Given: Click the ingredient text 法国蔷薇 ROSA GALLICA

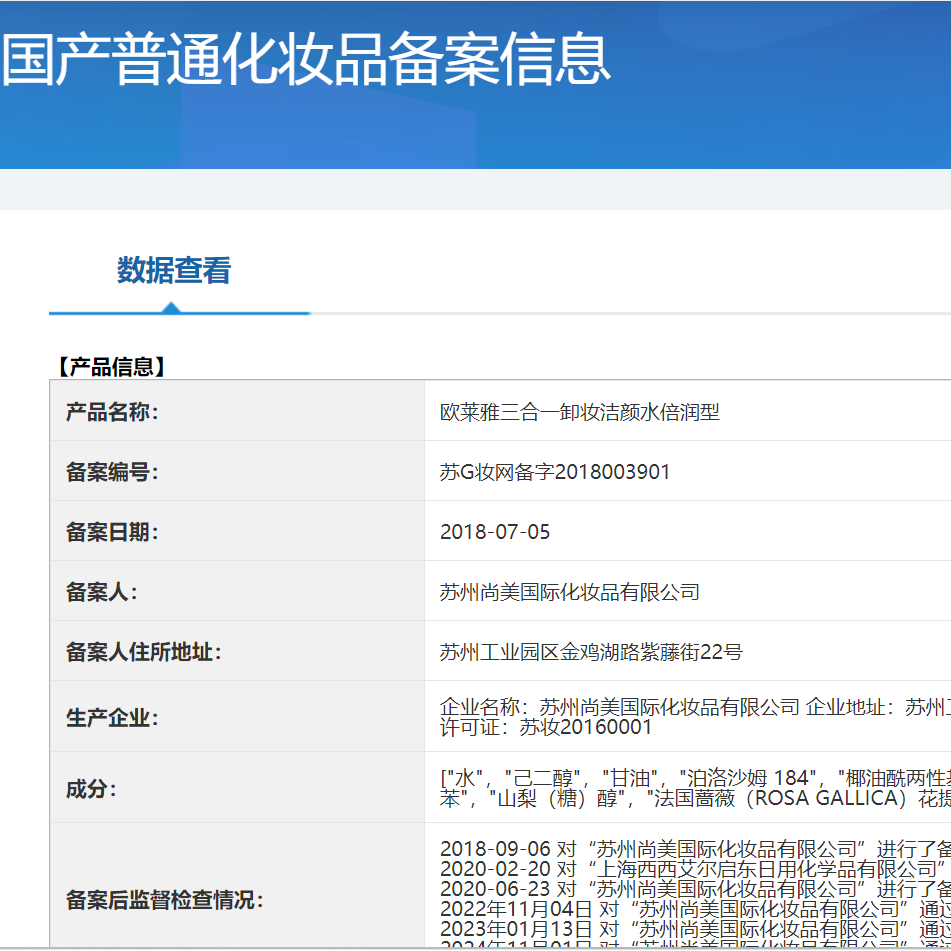Looking at the screenshot, I should (x=760, y=800).
